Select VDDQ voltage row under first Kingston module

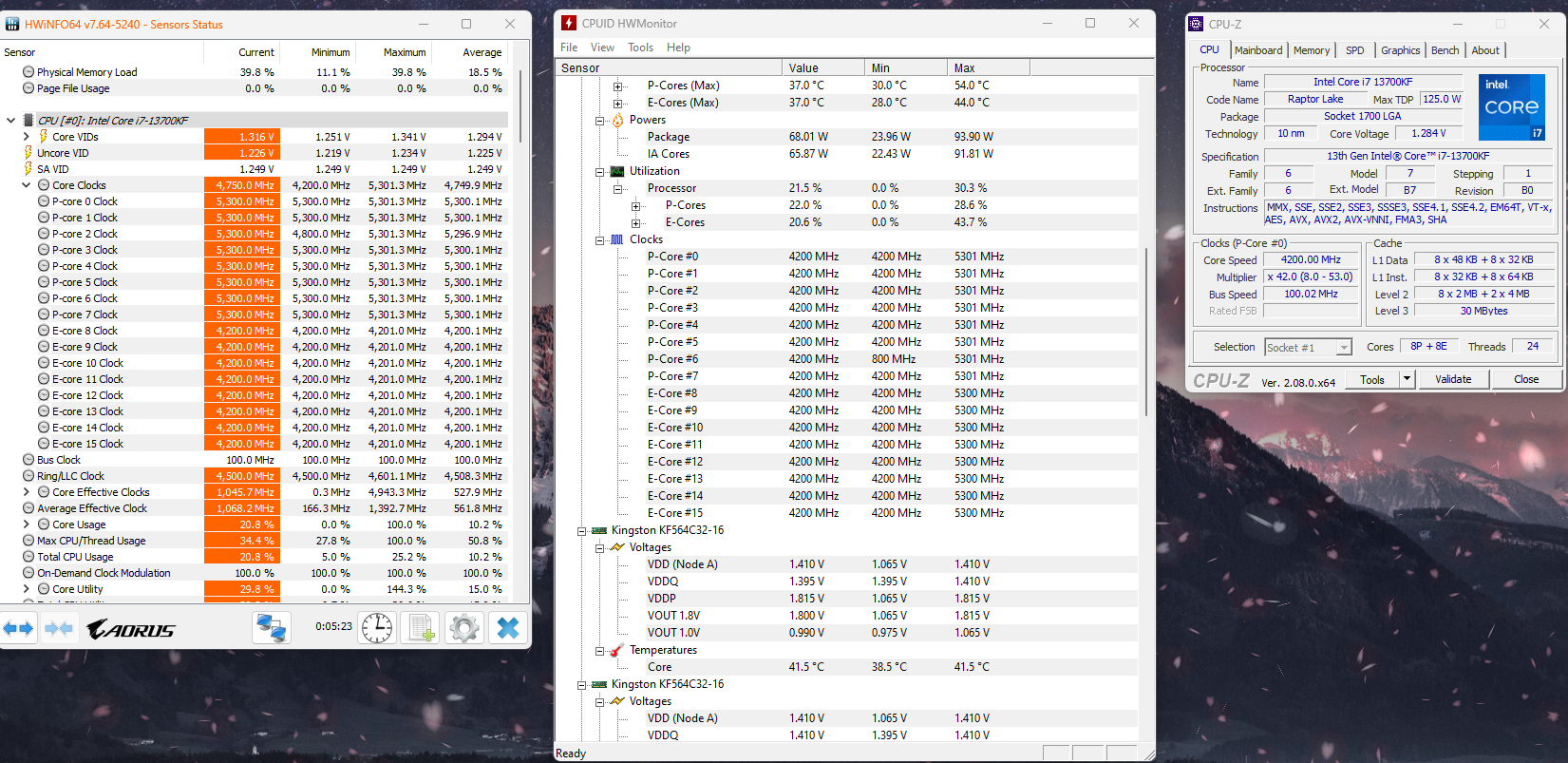pos(848,582)
